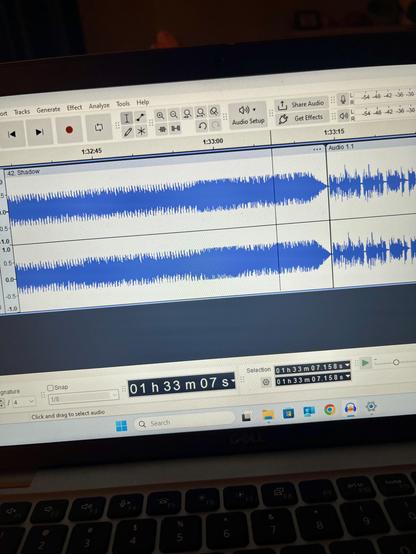Click the record meter microphone icon

click(x=342, y=99)
